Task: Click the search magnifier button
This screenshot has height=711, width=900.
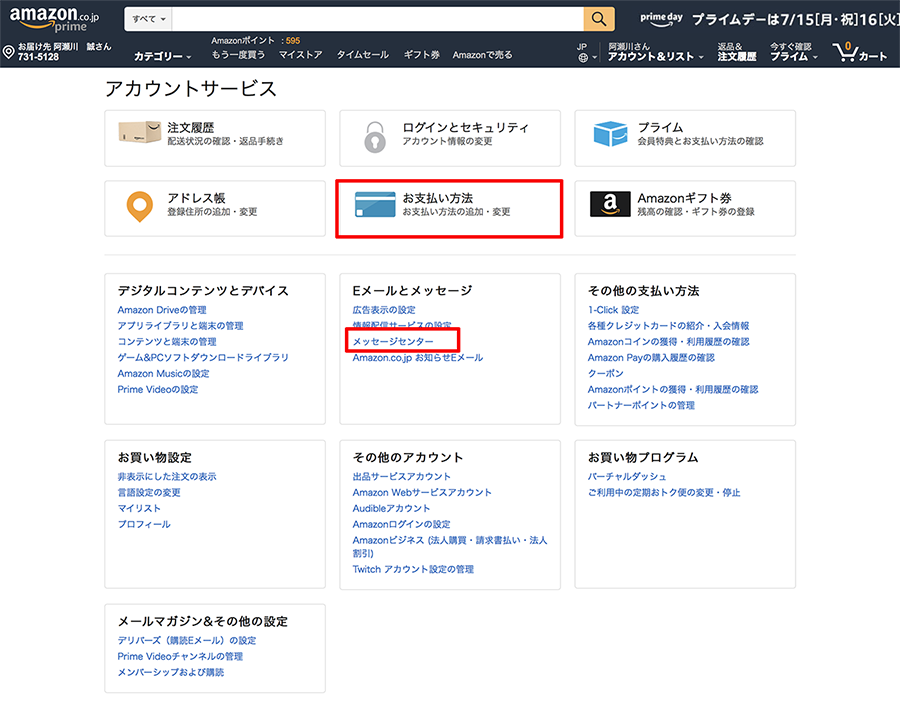Action: (x=599, y=19)
